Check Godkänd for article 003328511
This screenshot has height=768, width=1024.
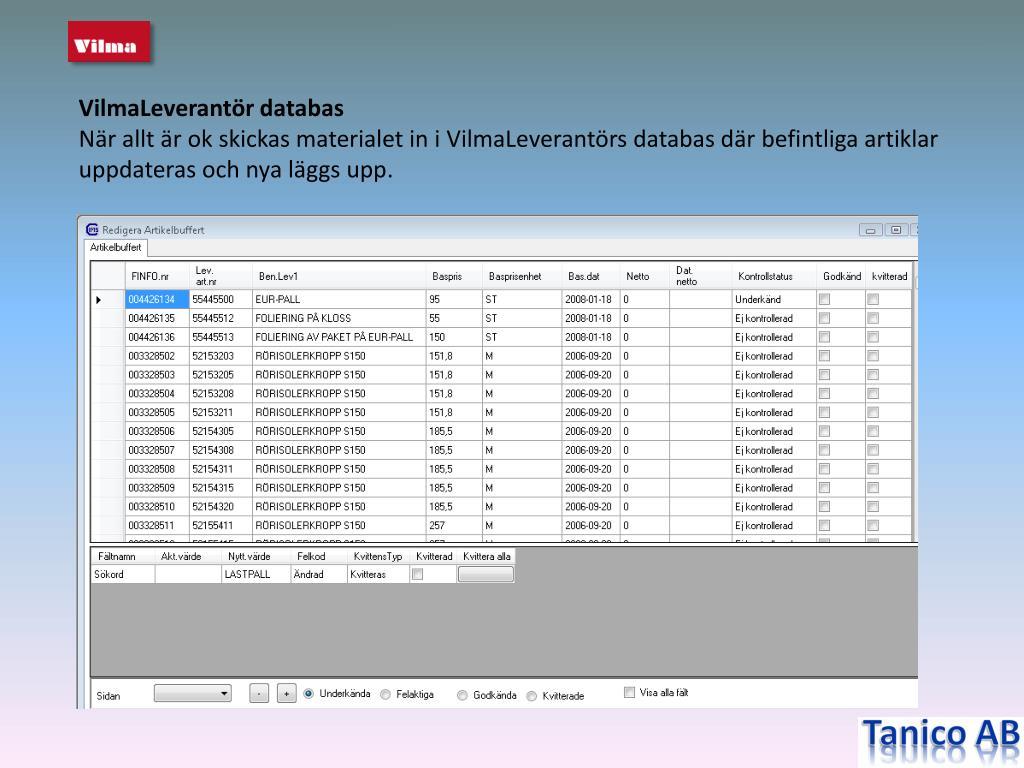(825, 525)
